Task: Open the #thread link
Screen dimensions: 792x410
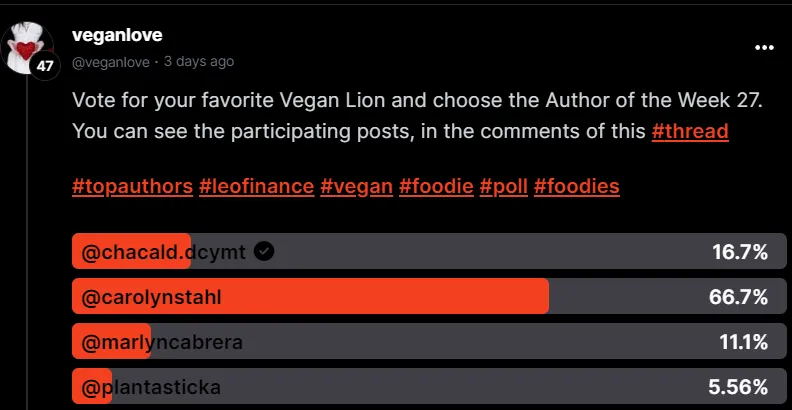Action: click(x=690, y=131)
